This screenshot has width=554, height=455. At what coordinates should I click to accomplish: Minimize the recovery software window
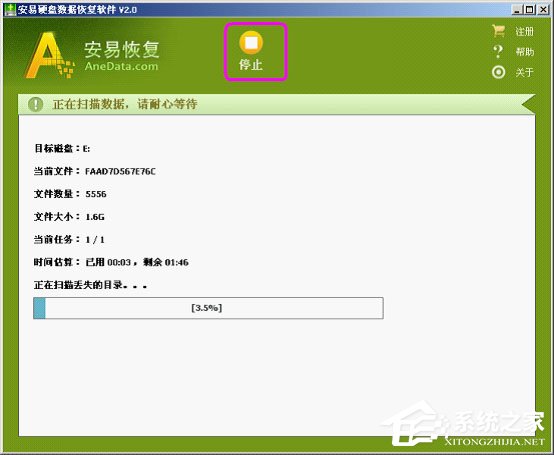518,10
